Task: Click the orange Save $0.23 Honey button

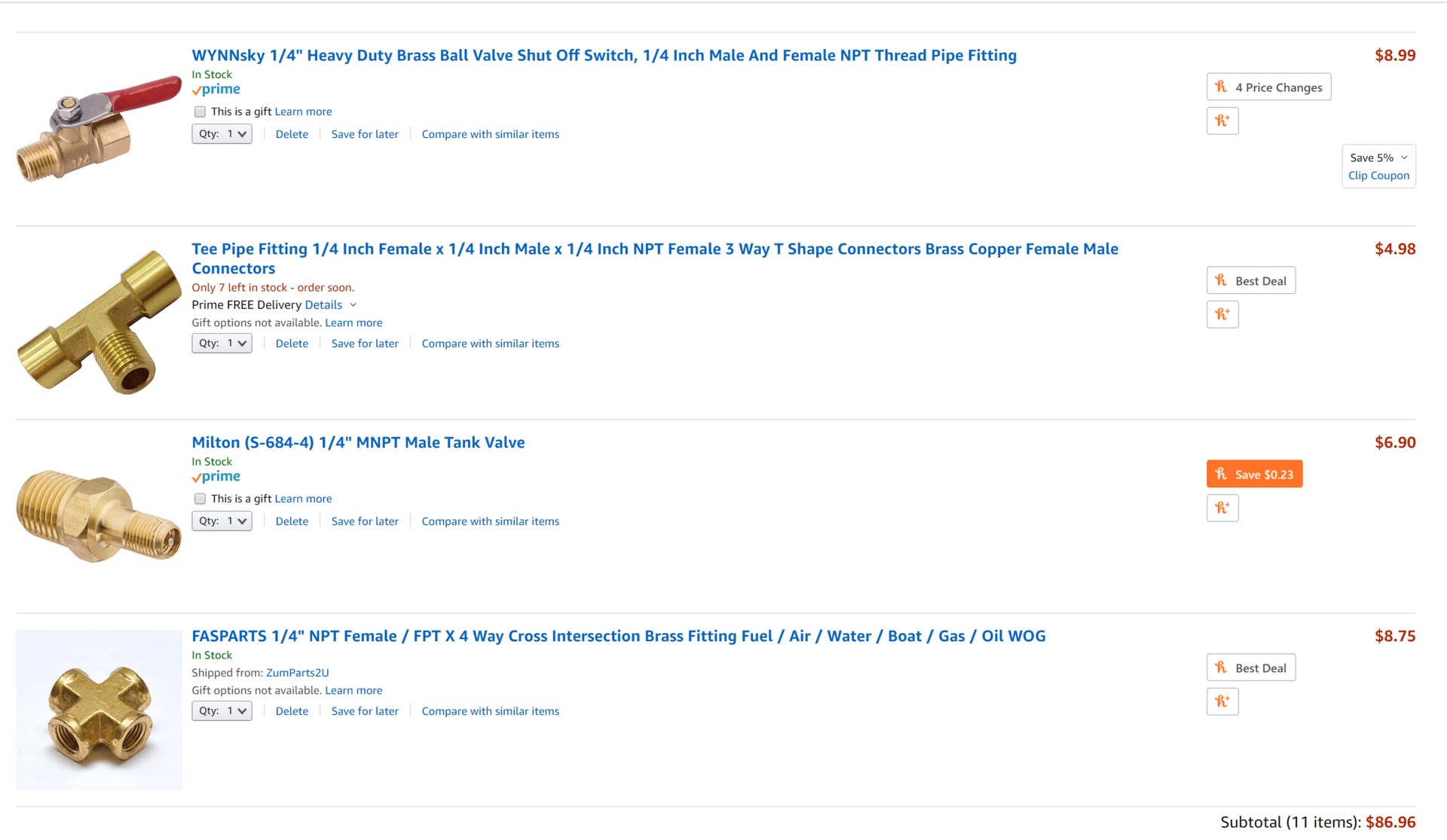Action: click(x=1254, y=474)
